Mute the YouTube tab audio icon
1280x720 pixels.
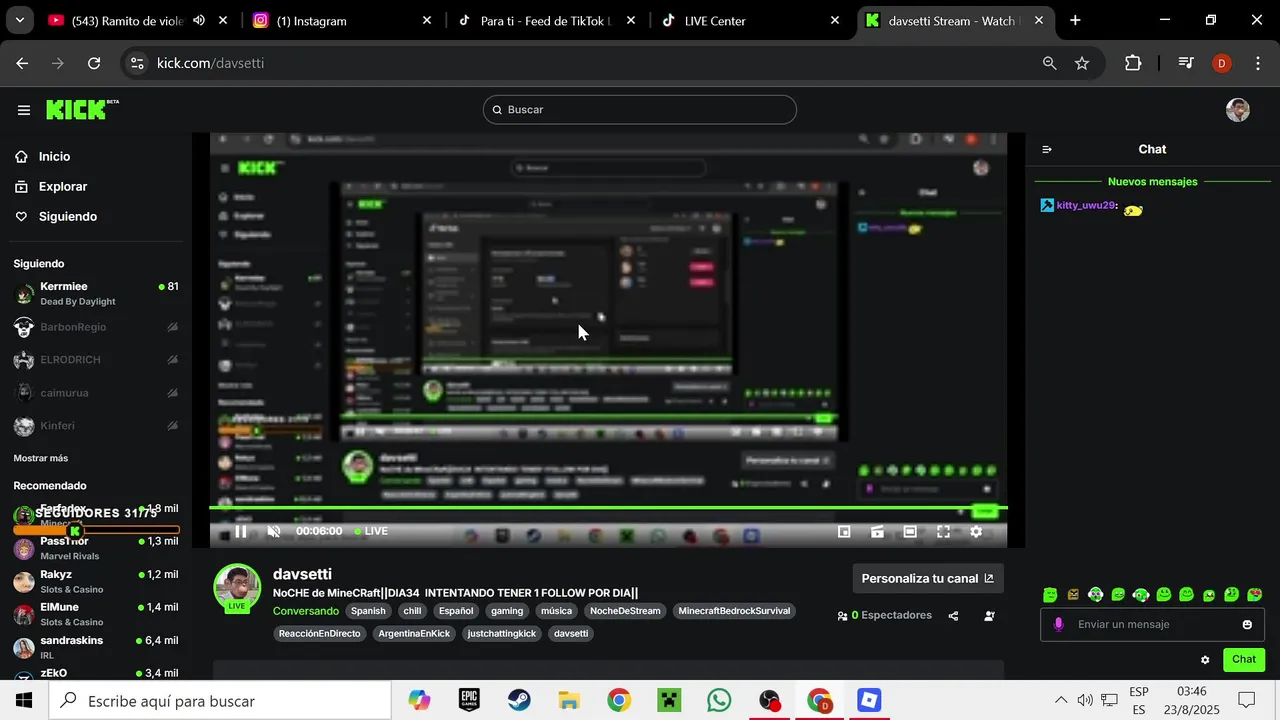coord(199,20)
